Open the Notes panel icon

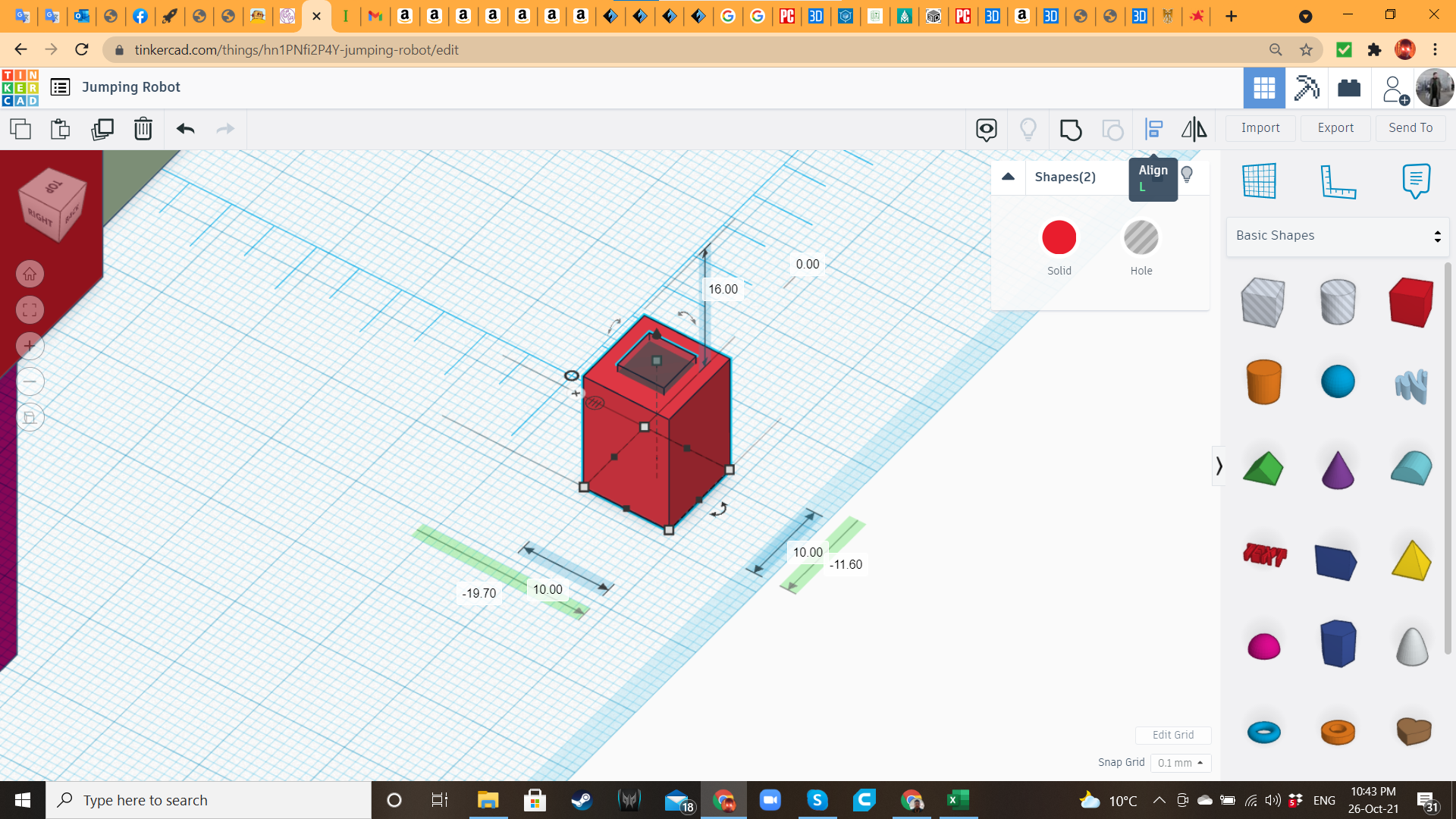(1414, 180)
